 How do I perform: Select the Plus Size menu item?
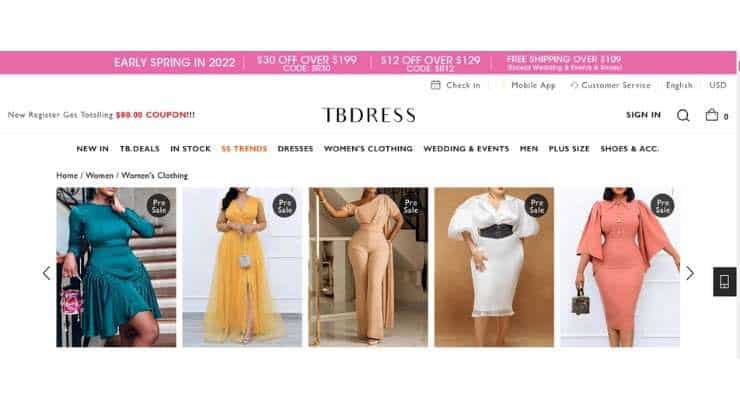tap(569, 149)
